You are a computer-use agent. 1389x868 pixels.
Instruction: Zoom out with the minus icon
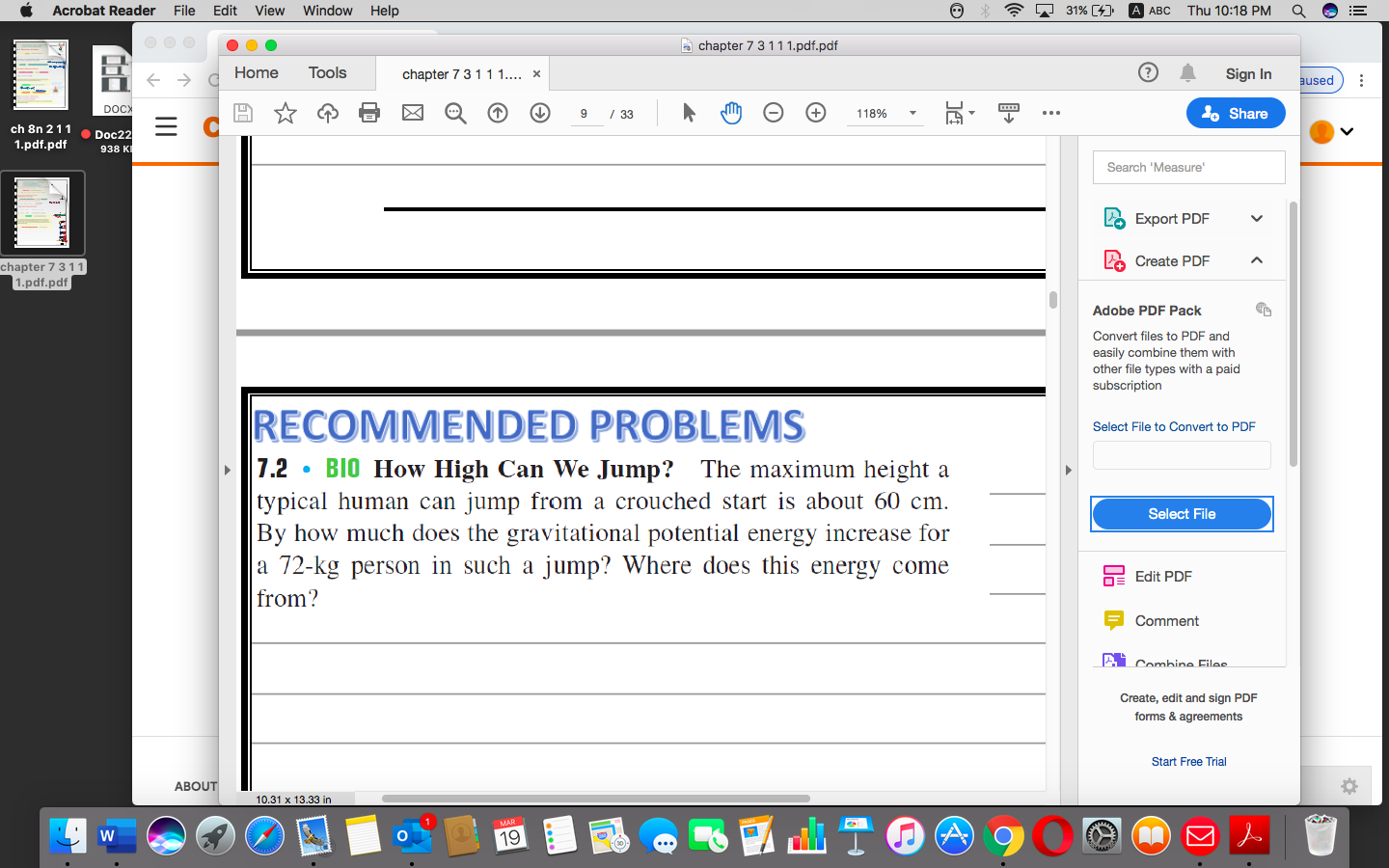pyautogui.click(x=774, y=113)
